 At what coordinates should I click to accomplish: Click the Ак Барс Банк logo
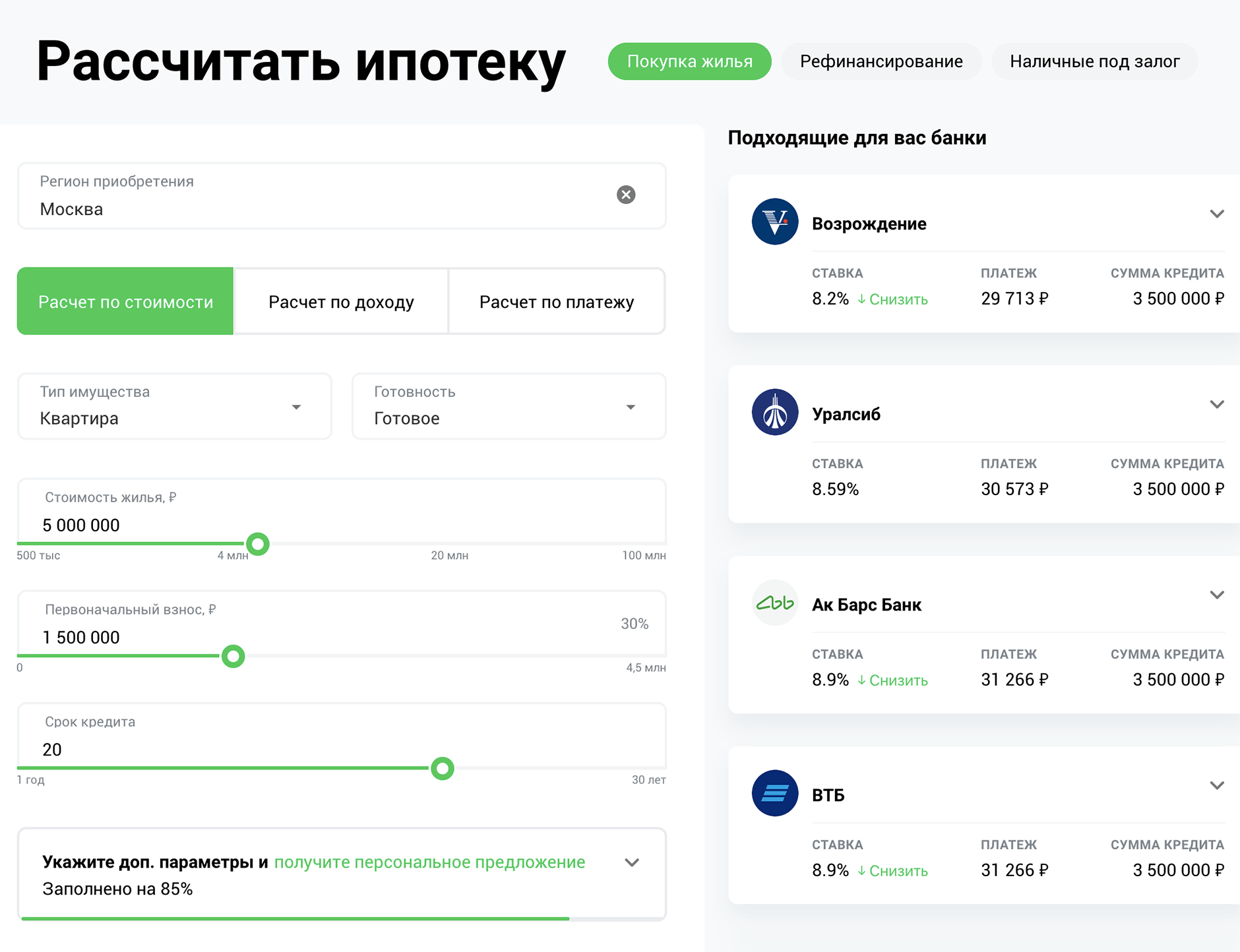pos(775,603)
